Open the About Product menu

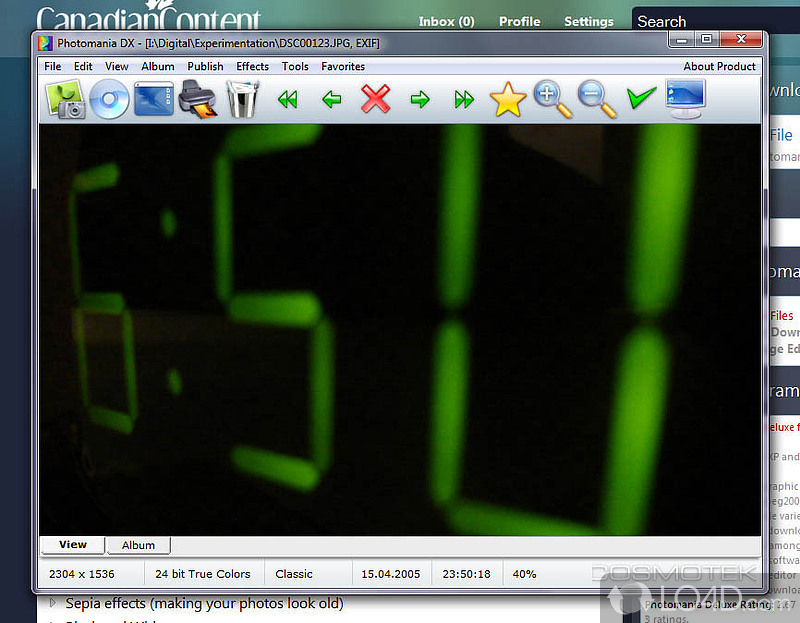719,66
